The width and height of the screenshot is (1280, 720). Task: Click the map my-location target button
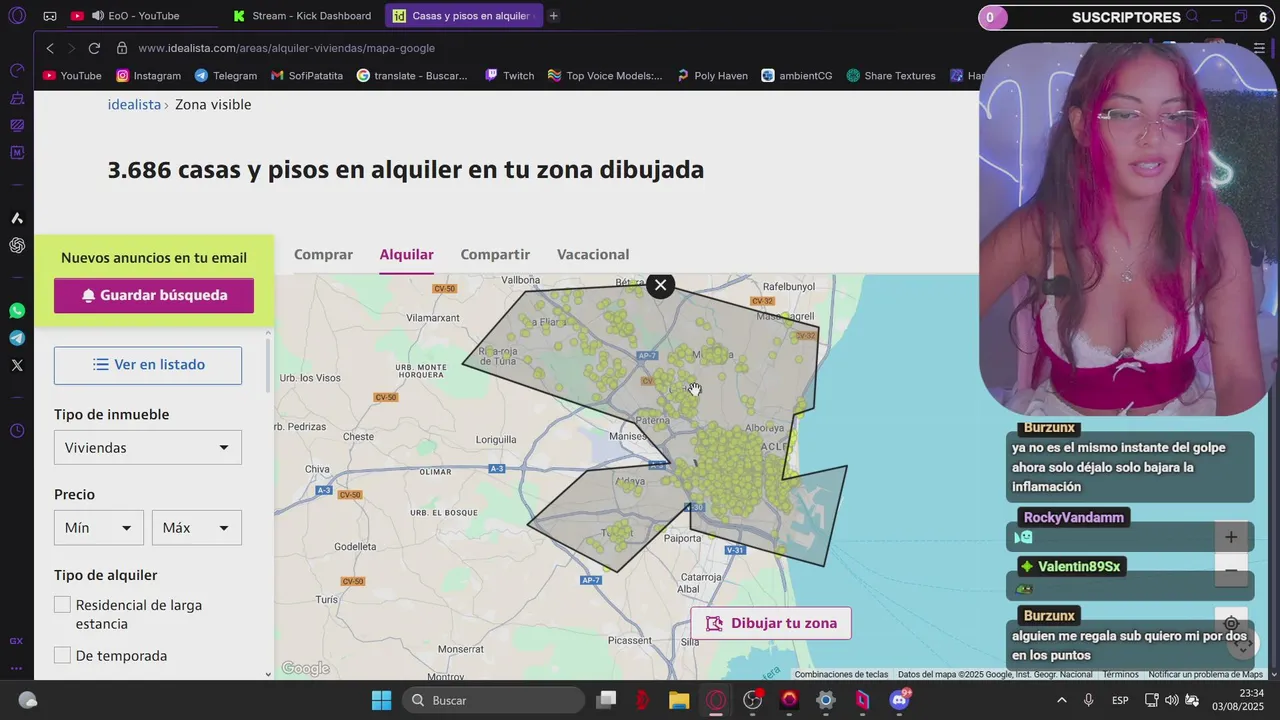pyautogui.click(x=1231, y=623)
